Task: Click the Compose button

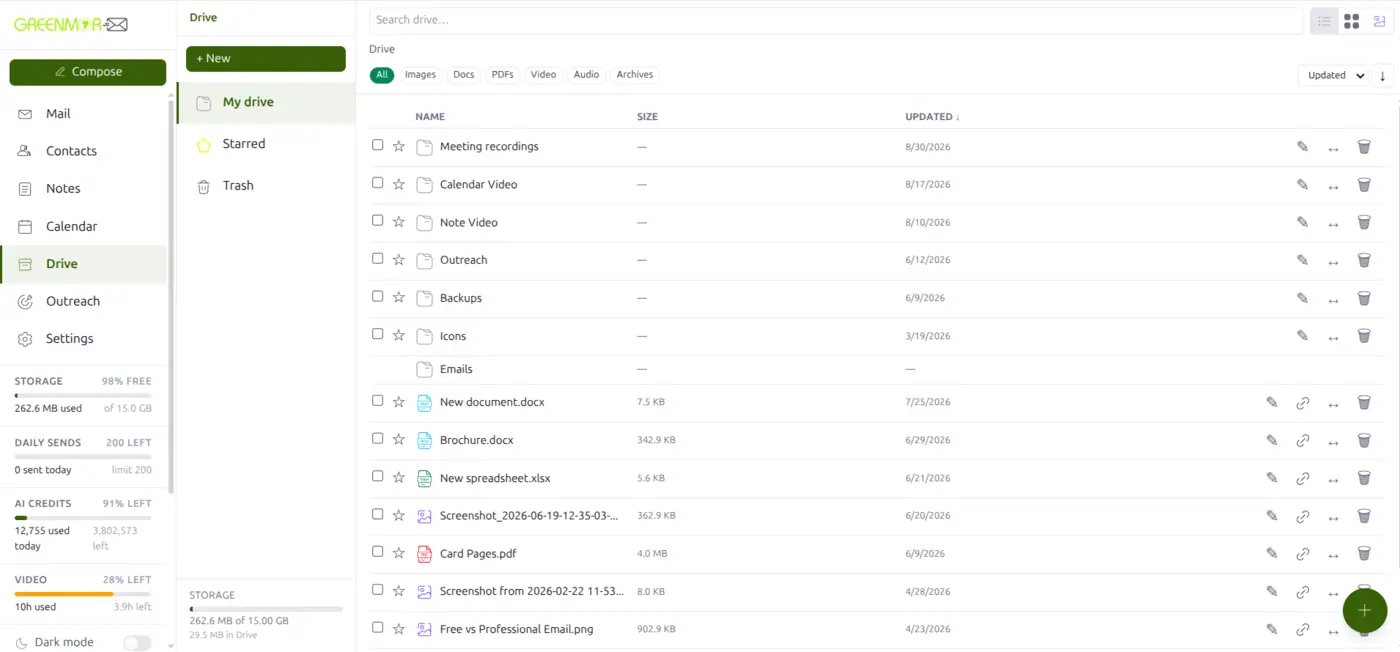Action: click(x=88, y=72)
